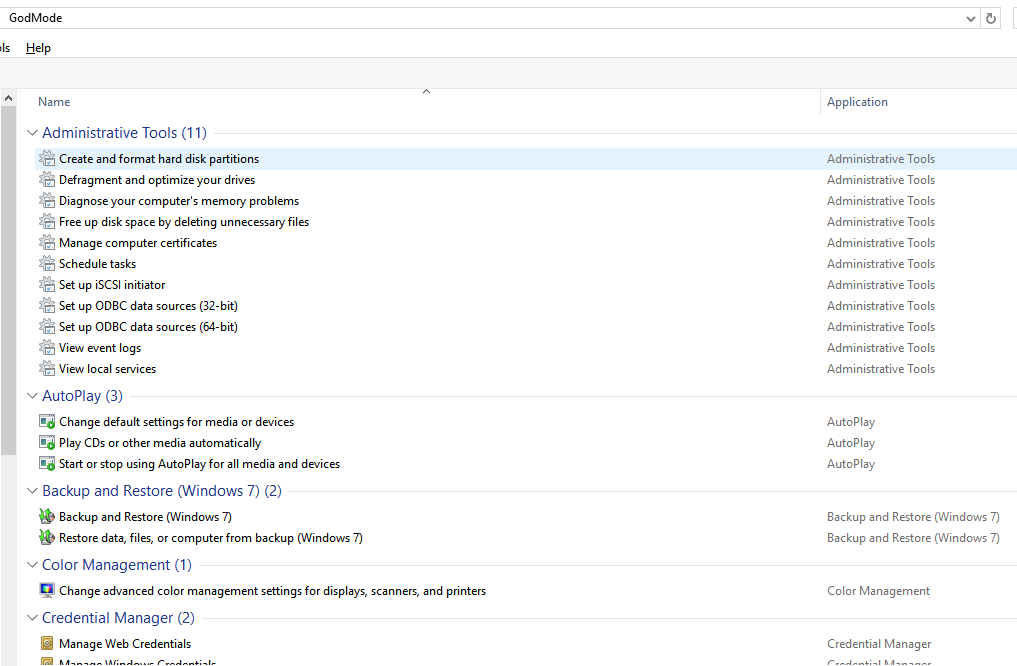Sort by the Name column header

click(54, 102)
